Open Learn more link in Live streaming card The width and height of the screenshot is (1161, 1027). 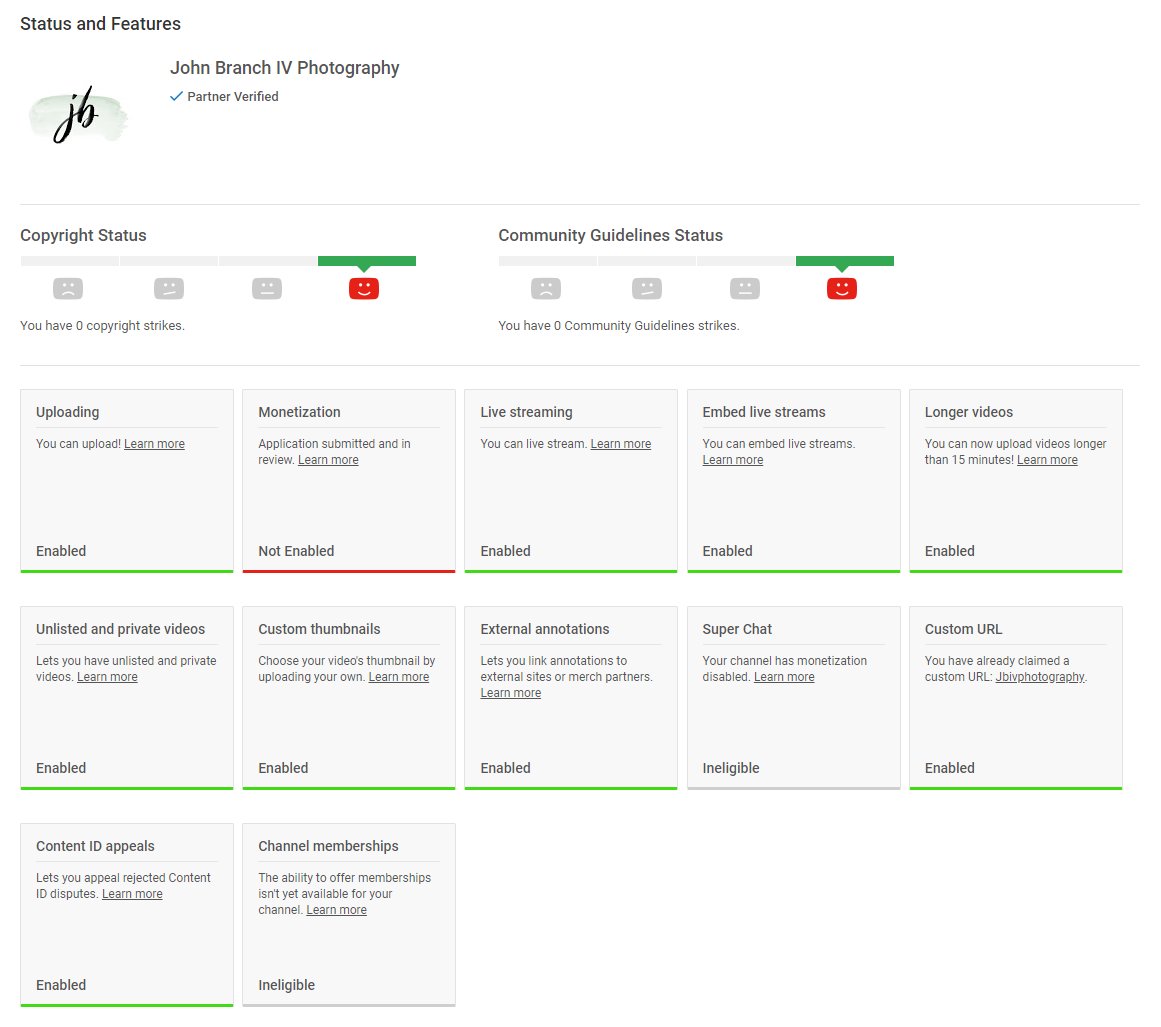620,444
